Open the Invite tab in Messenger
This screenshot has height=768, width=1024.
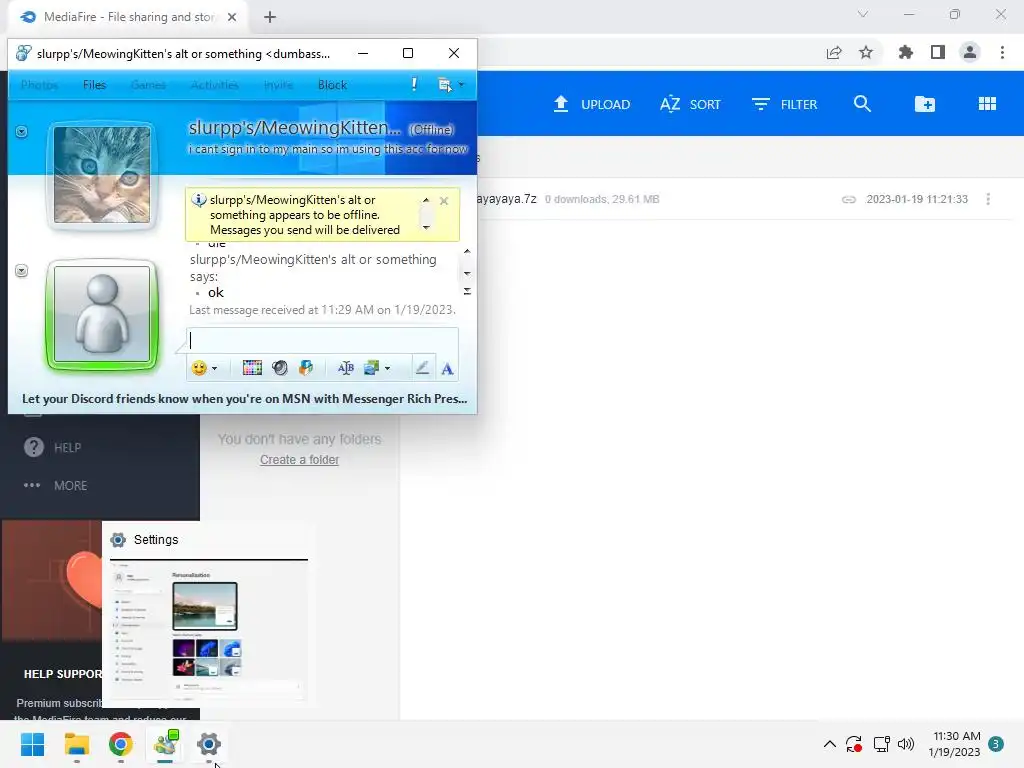pos(278,85)
